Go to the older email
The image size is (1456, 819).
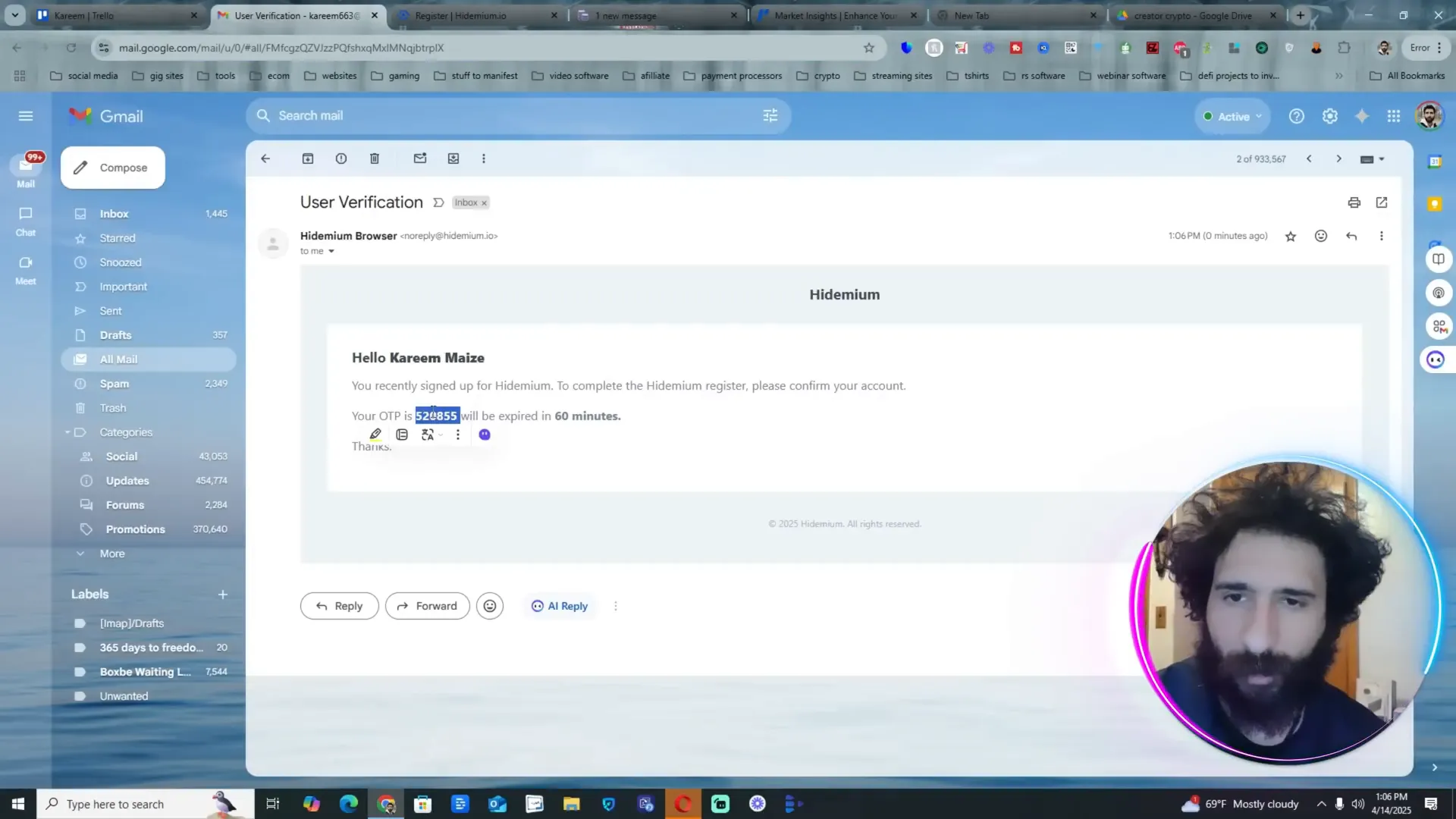point(1339,158)
